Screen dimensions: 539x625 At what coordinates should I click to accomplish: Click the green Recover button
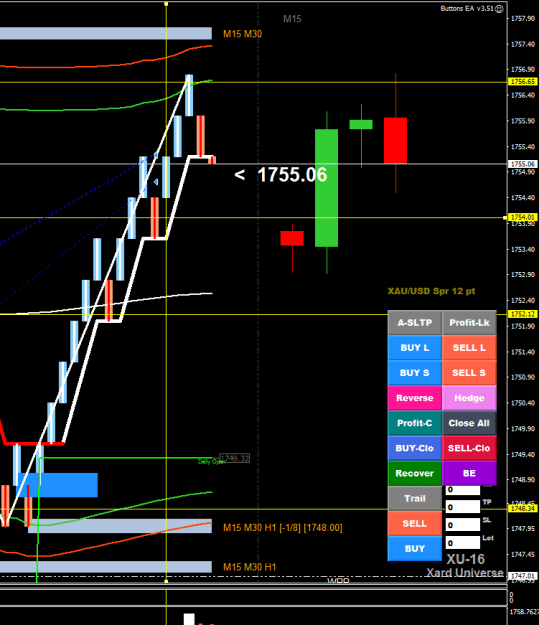click(415, 473)
